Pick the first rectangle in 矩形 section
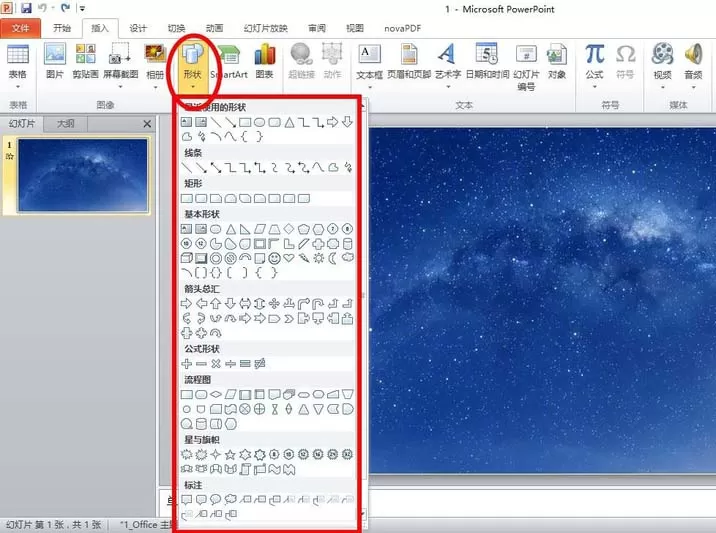The height and width of the screenshot is (533, 716). coord(186,198)
